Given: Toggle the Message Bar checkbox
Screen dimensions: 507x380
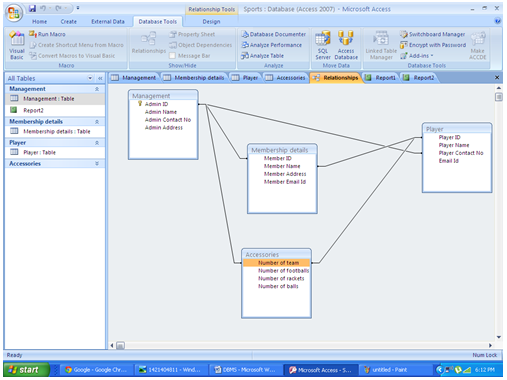Looking at the screenshot, I should click(x=172, y=56).
